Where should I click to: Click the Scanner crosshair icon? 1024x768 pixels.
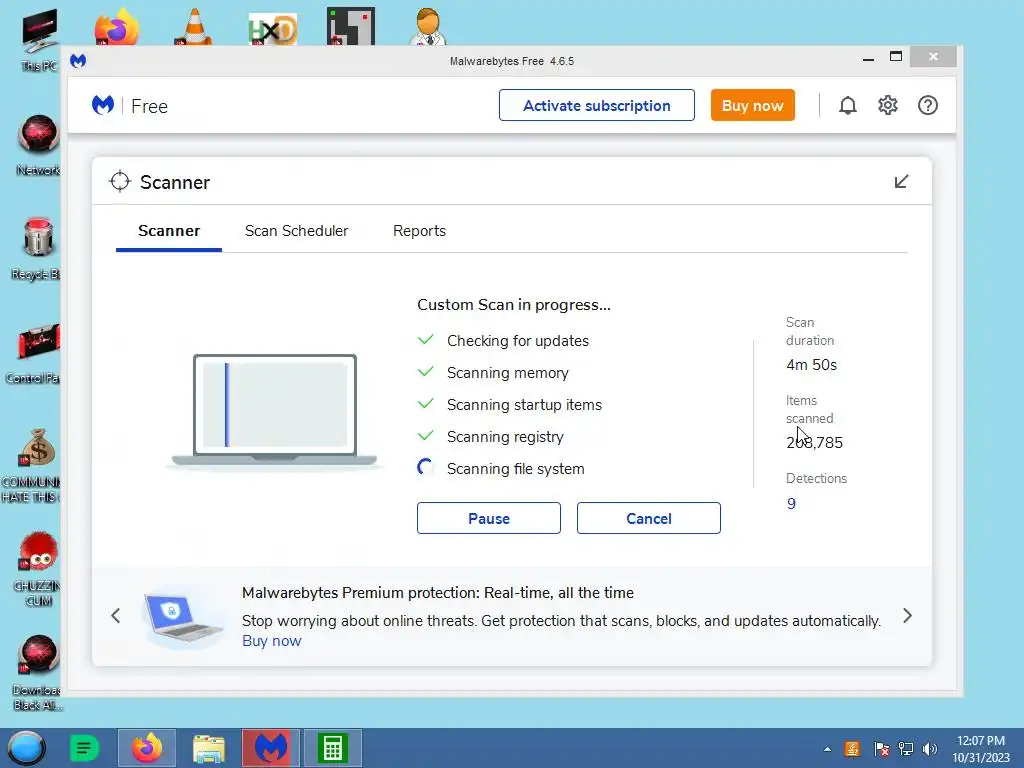(x=120, y=182)
